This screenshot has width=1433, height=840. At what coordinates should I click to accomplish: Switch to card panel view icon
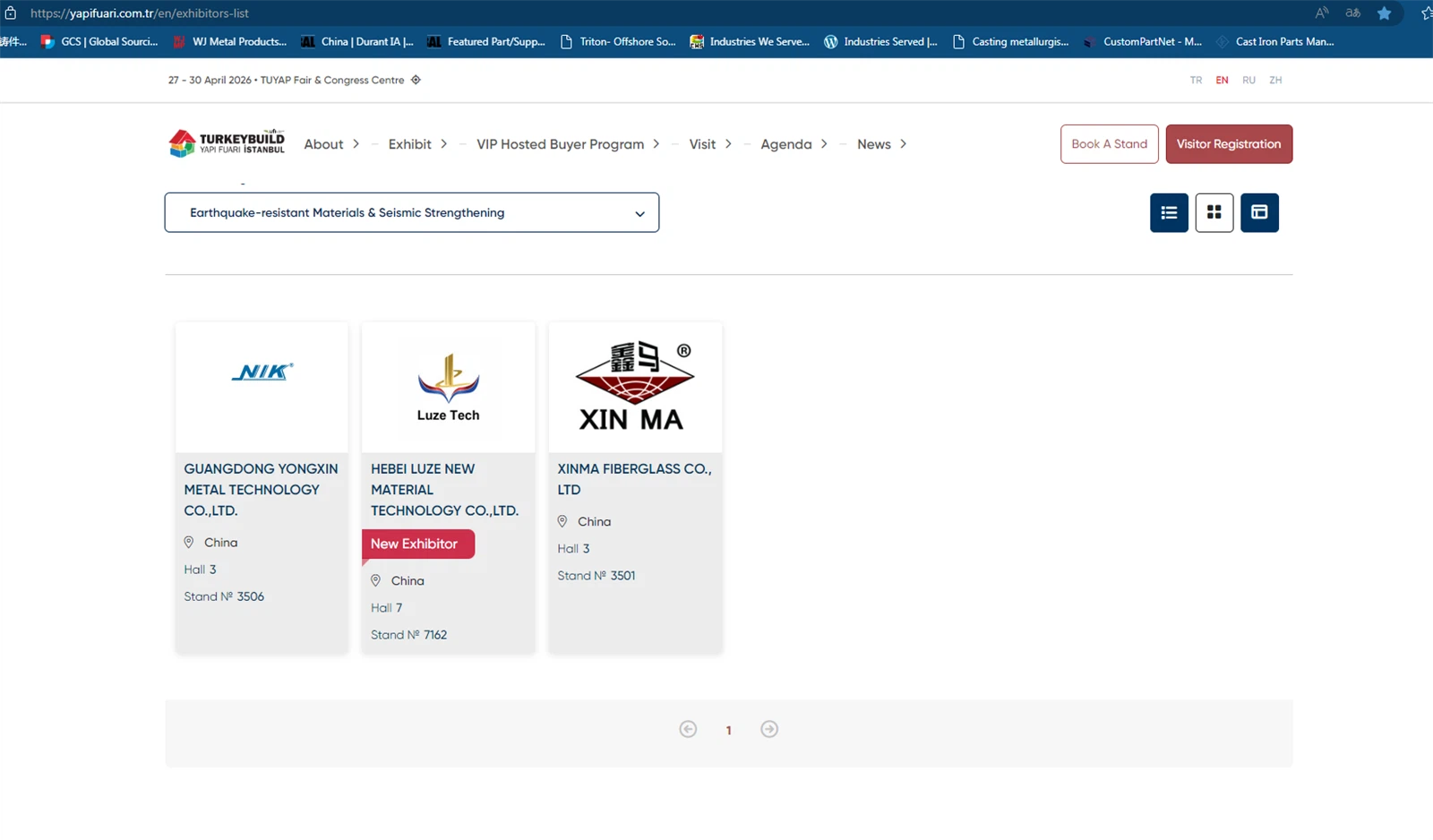click(x=1259, y=212)
